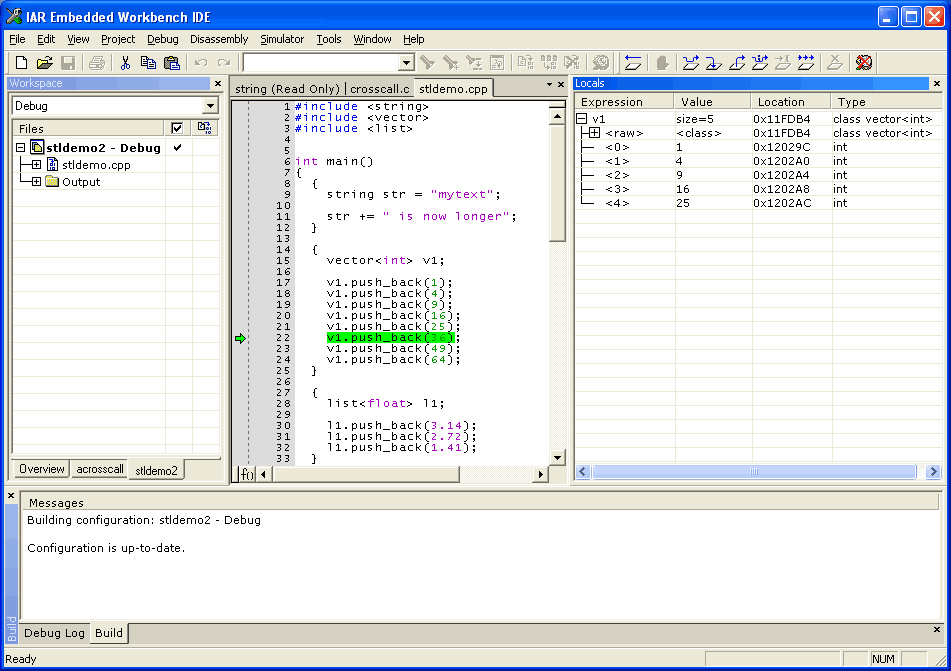Viewport: 951px width, 671px height.
Task: Select the acrosscall workspace tab
Action: coord(100,469)
